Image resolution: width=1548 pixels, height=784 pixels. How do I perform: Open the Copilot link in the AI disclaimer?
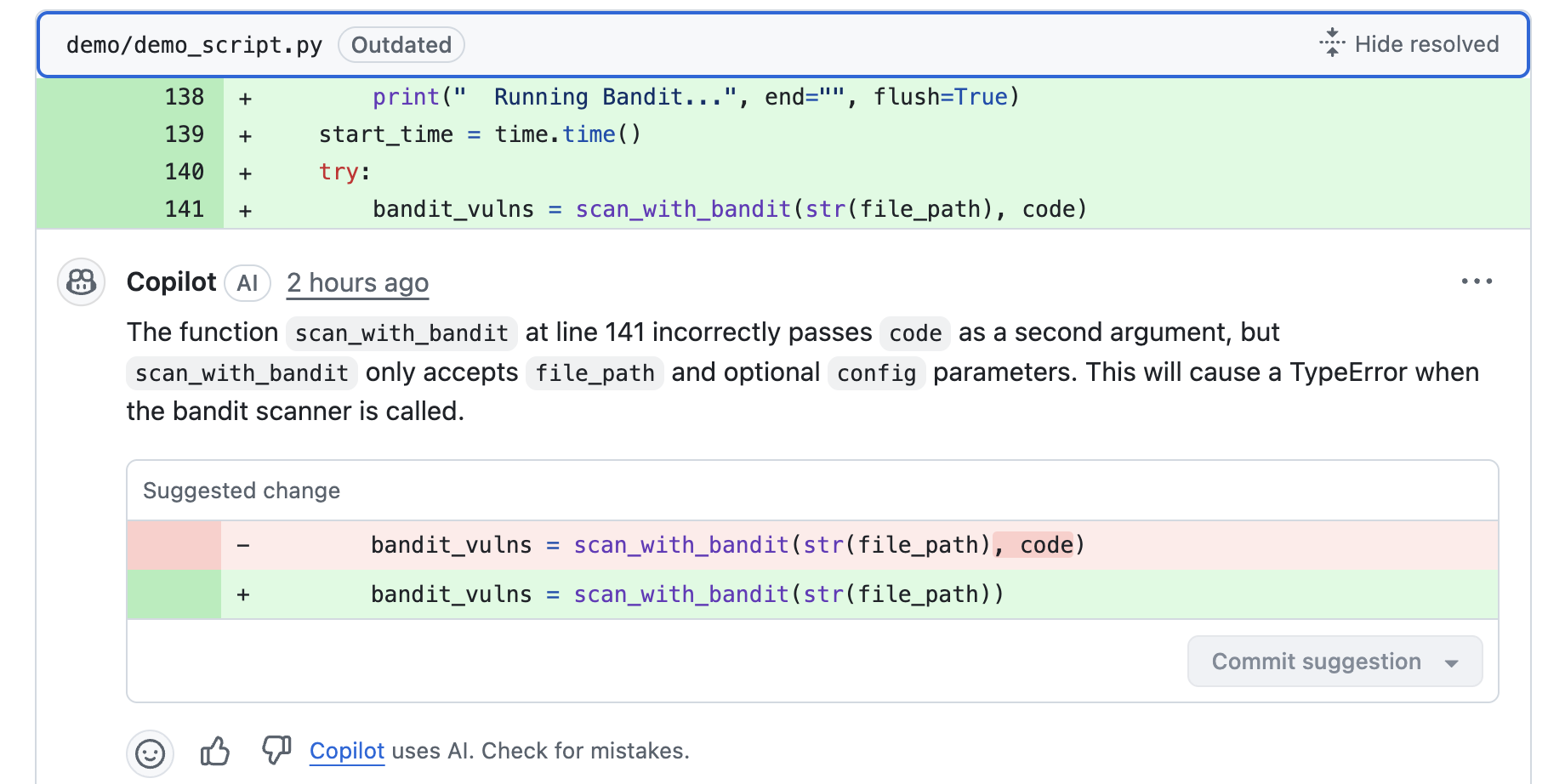pos(347,751)
